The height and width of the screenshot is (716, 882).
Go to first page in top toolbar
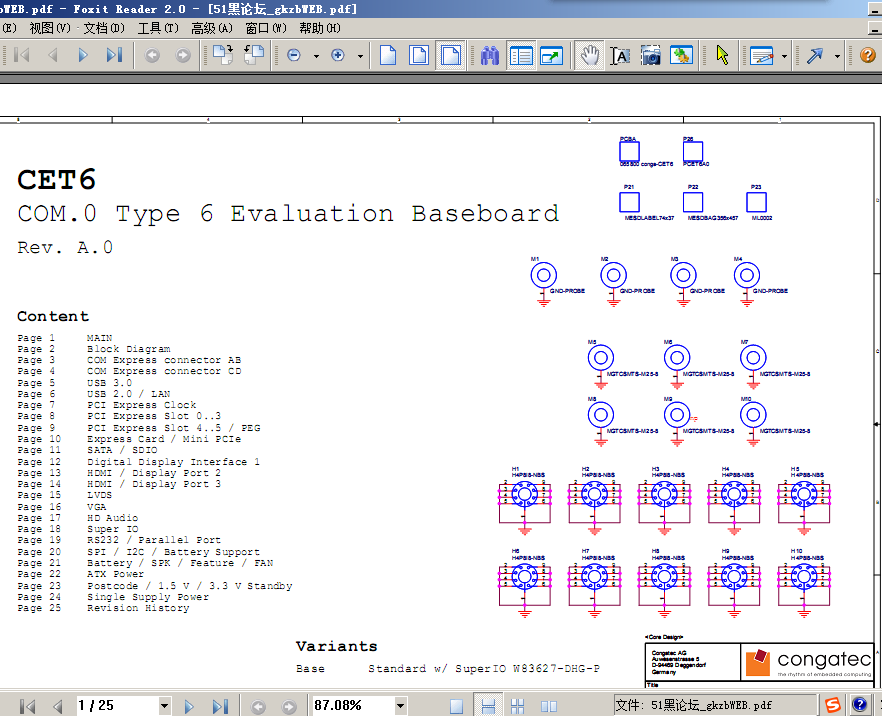pyautogui.click(x=22, y=55)
